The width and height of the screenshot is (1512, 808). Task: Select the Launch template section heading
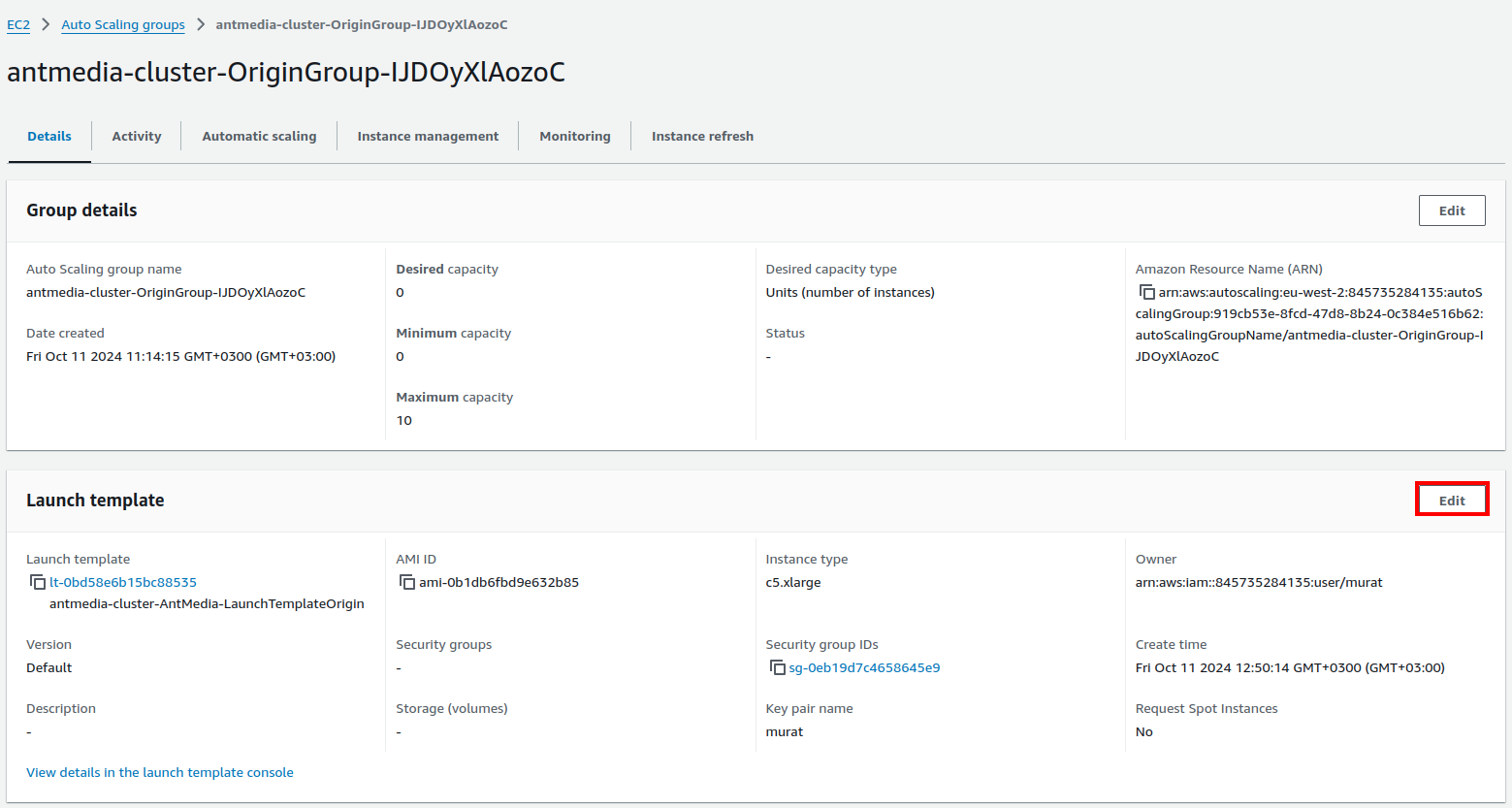[95, 501]
